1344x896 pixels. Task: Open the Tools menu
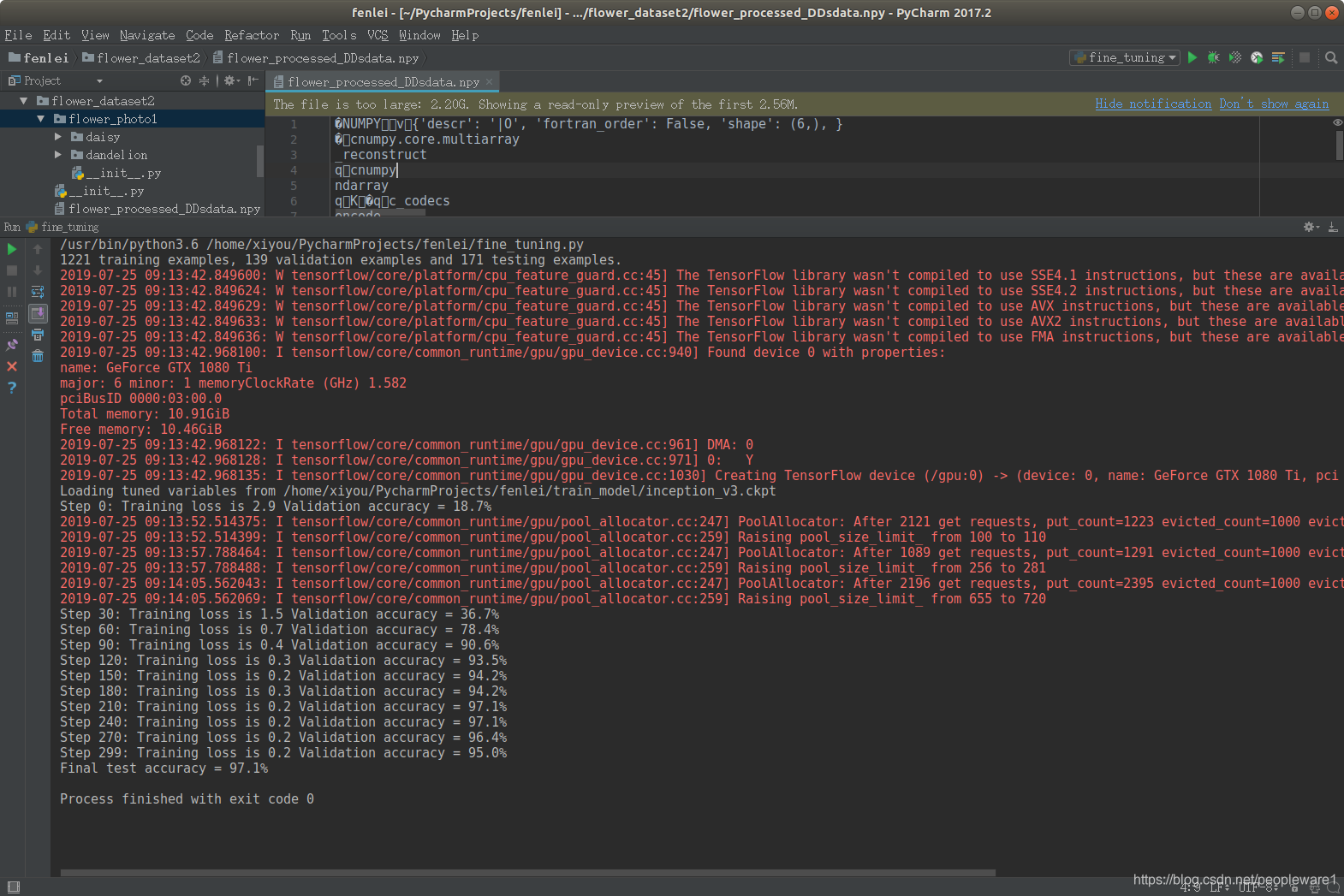coord(339,35)
